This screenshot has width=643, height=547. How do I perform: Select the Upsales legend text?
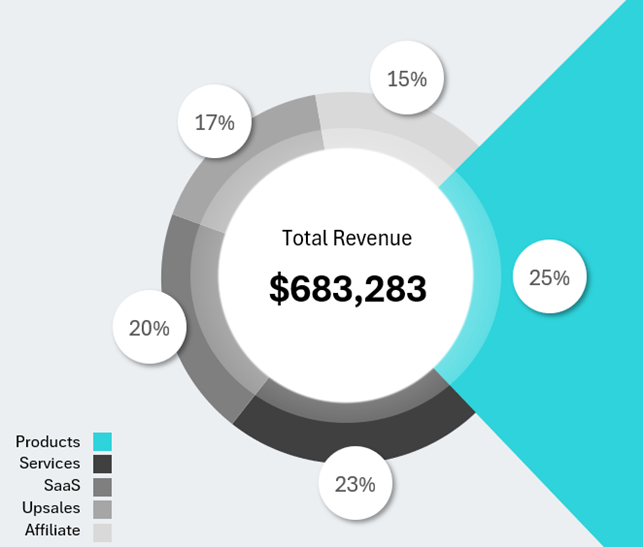click(51, 509)
